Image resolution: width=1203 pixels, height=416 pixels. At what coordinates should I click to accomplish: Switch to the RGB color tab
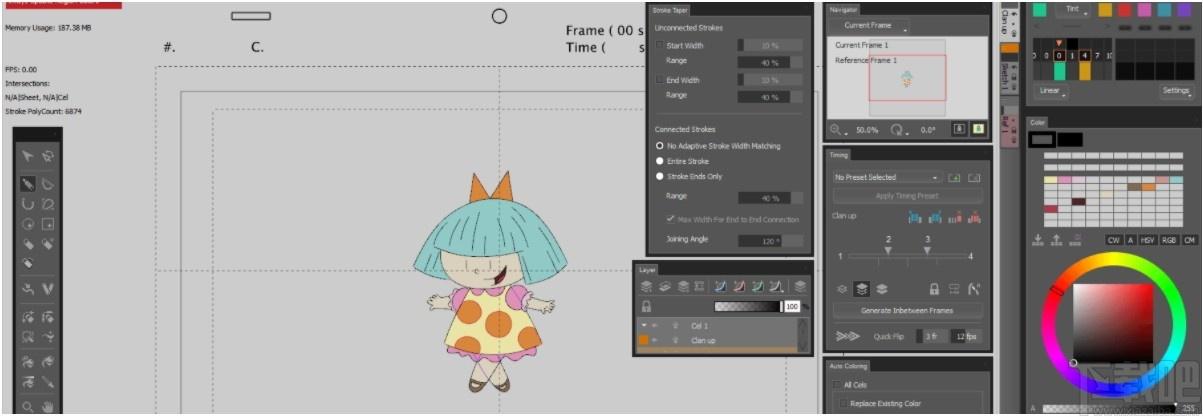click(1168, 240)
